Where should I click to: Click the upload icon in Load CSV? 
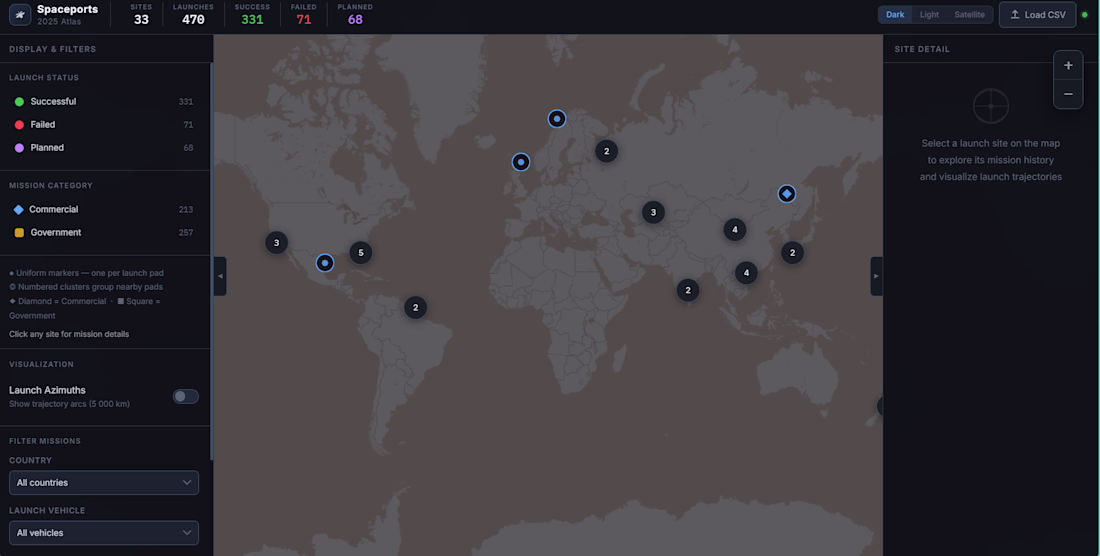(x=1014, y=15)
